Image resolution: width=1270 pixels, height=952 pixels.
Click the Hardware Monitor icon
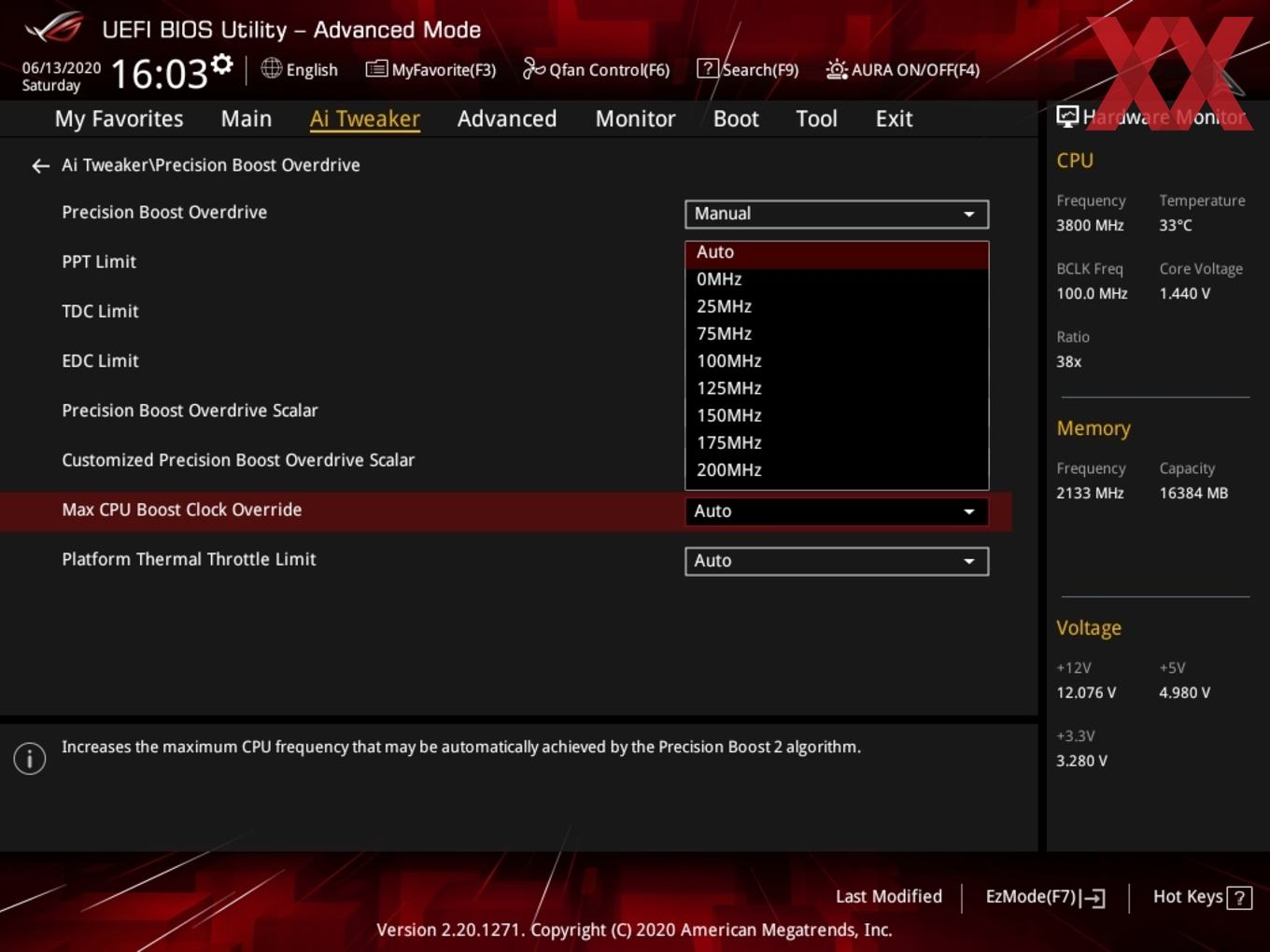[x=1067, y=117]
